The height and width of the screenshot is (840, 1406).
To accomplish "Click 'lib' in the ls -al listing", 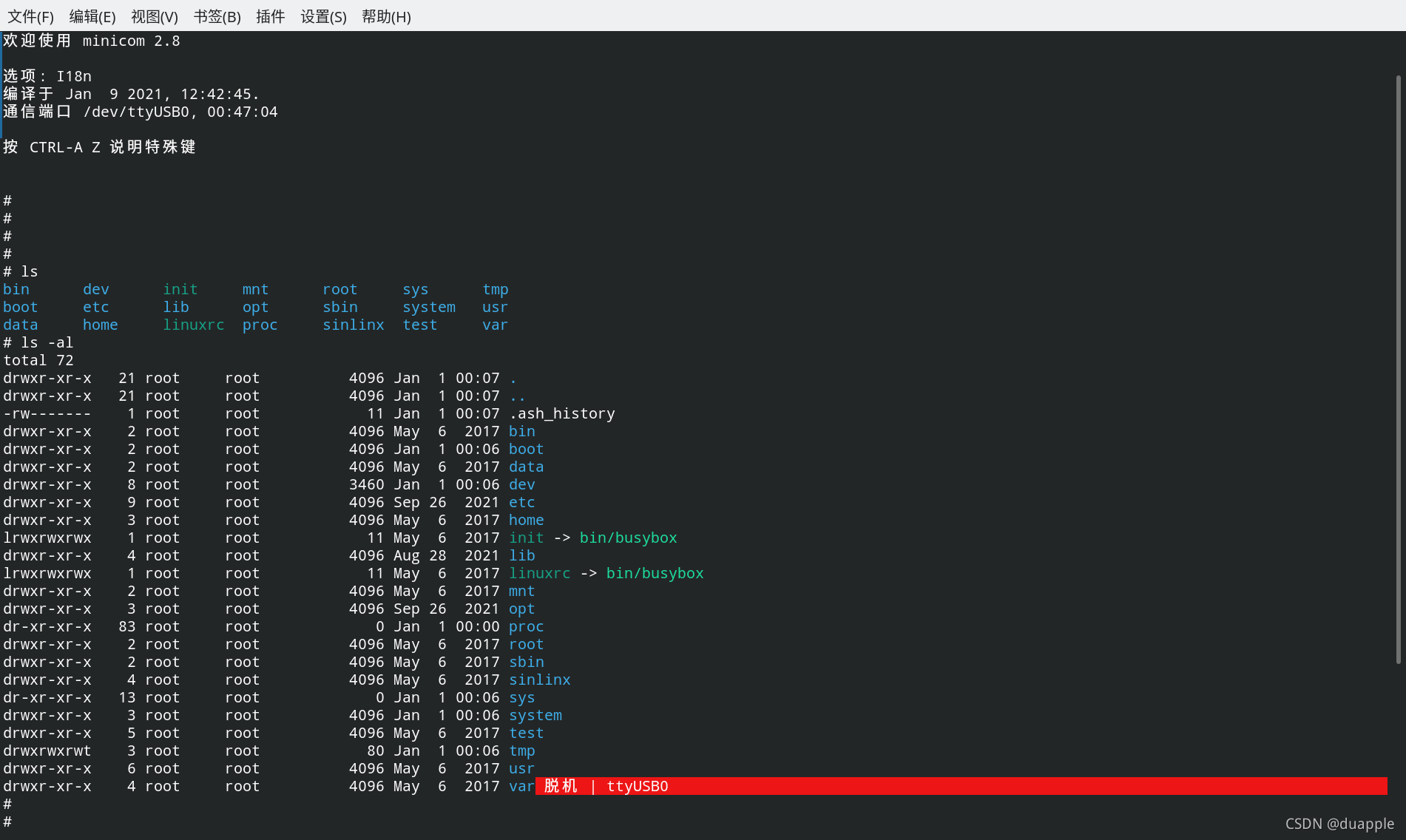I will [x=522, y=555].
